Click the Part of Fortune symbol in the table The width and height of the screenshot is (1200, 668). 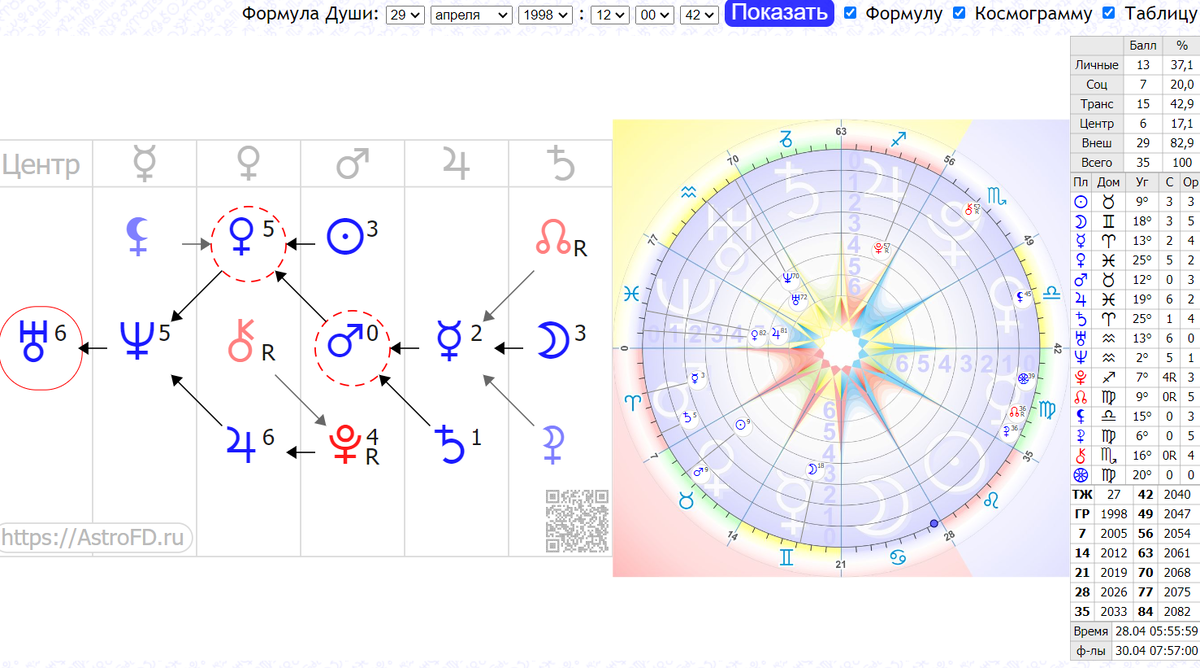point(1080,474)
